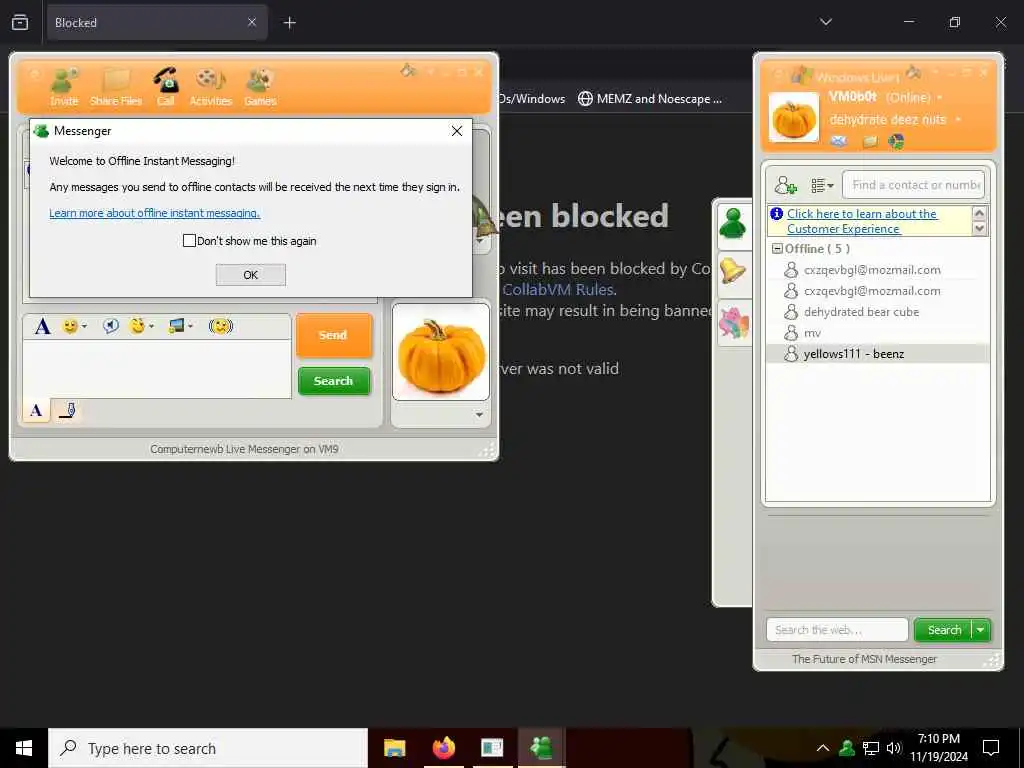Open the Online status dropdown arrow

click(x=940, y=98)
